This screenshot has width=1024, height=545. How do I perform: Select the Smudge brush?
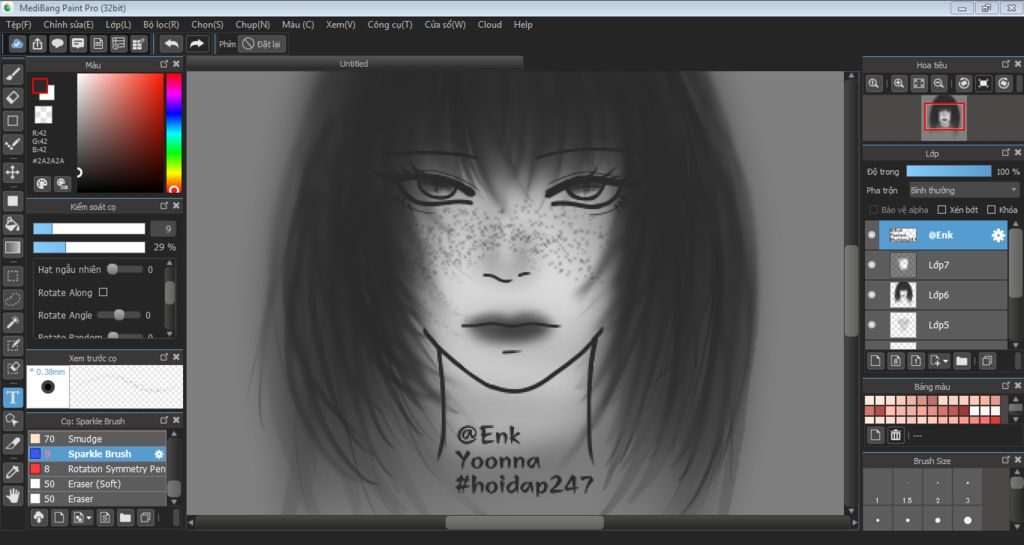97,439
